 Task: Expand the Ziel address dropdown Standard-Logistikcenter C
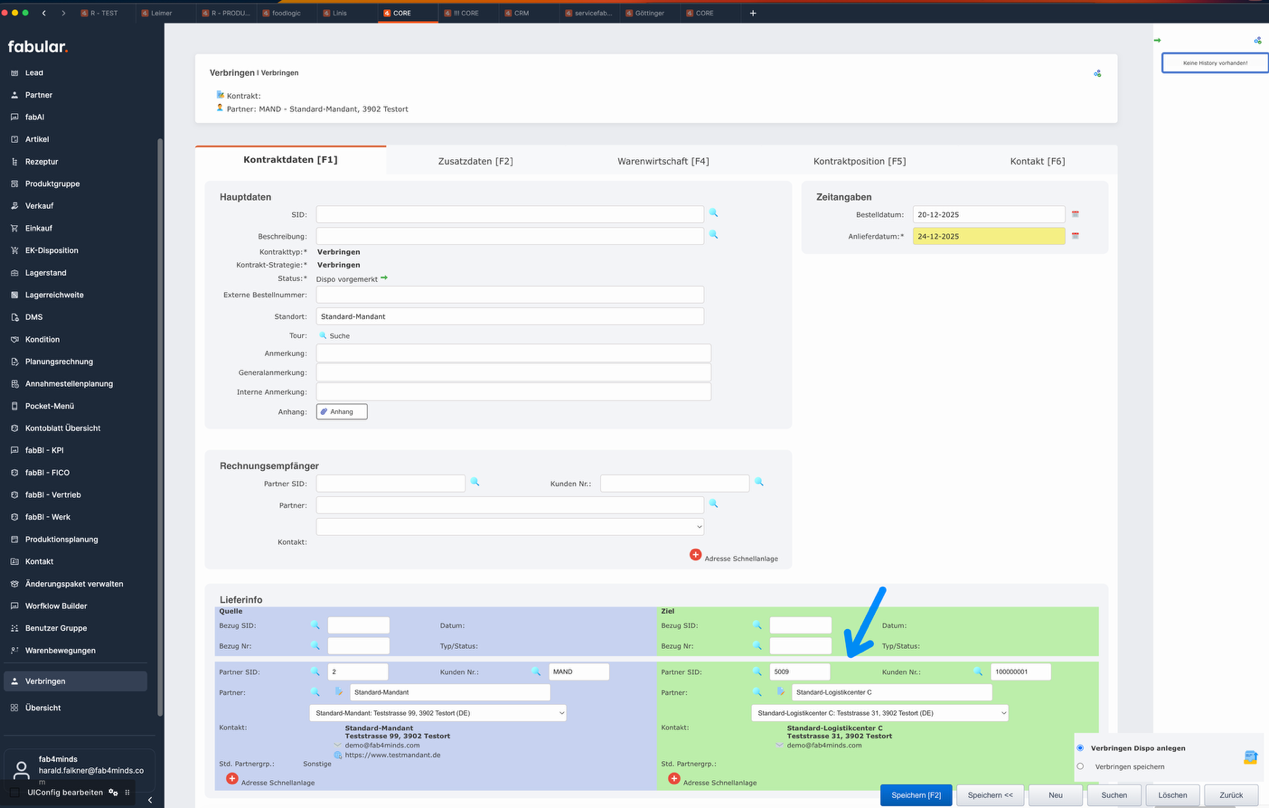click(x=879, y=713)
